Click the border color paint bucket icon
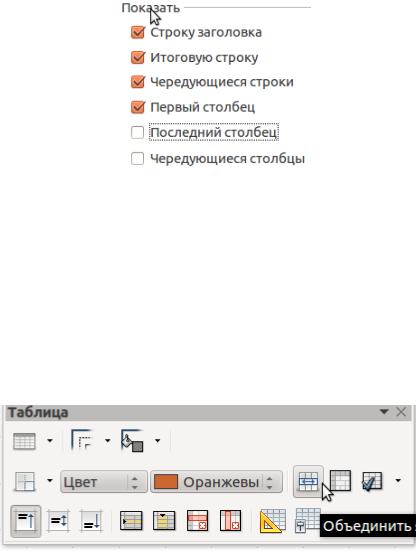This screenshot has width=416, height=551. point(132,441)
